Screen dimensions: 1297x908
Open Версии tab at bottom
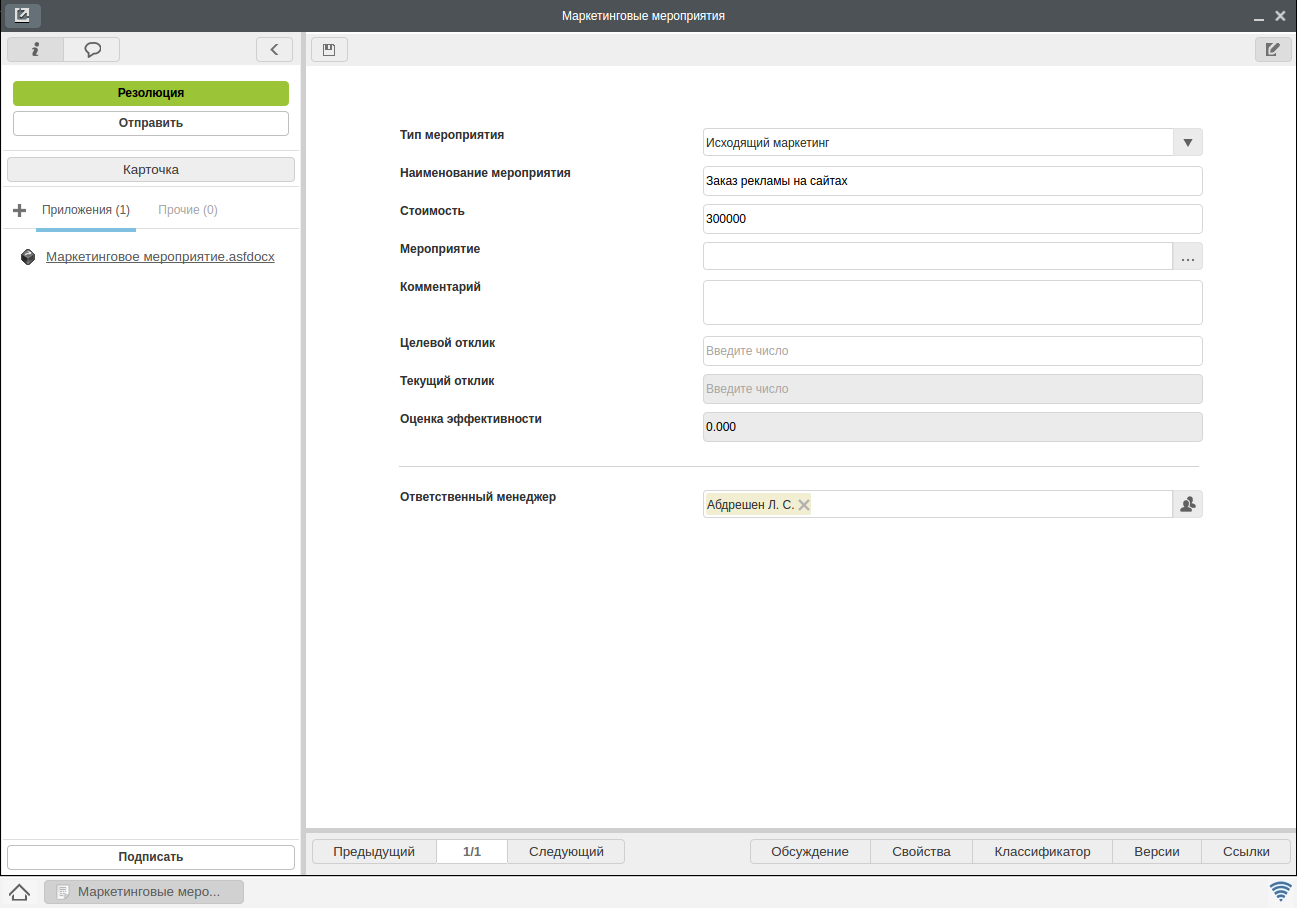click(1157, 852)
